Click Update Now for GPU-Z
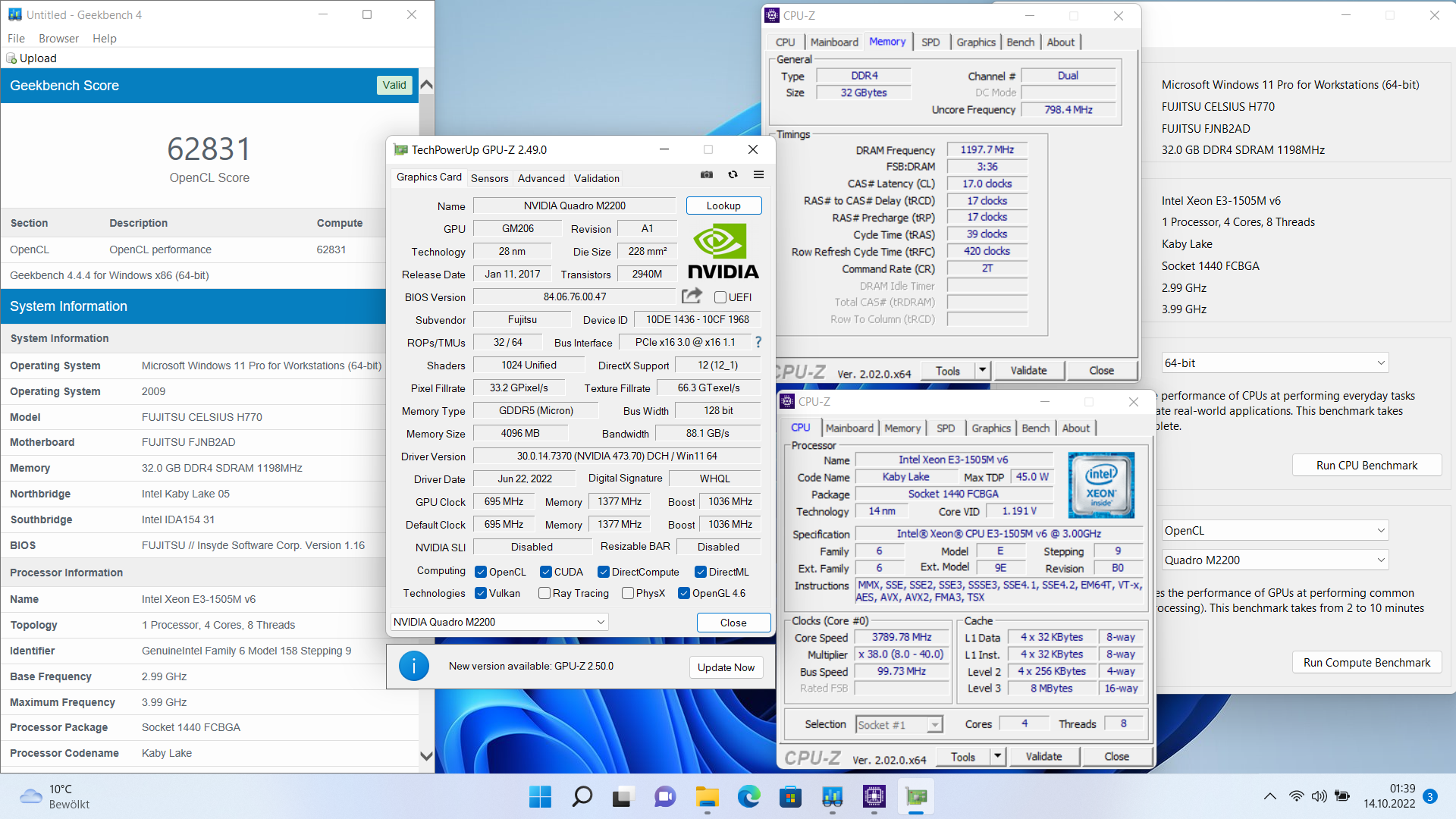 point(726,667)
